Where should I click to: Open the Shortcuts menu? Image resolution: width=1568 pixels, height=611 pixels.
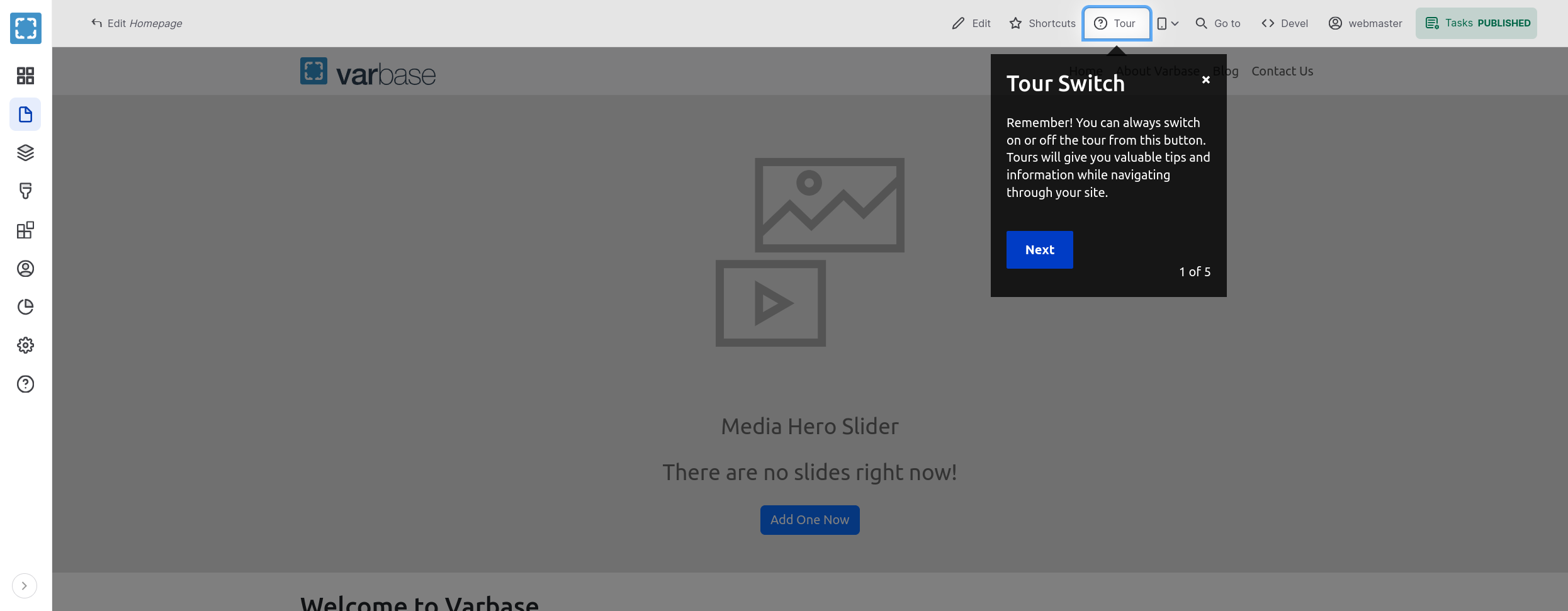[x=1042, y=23]
